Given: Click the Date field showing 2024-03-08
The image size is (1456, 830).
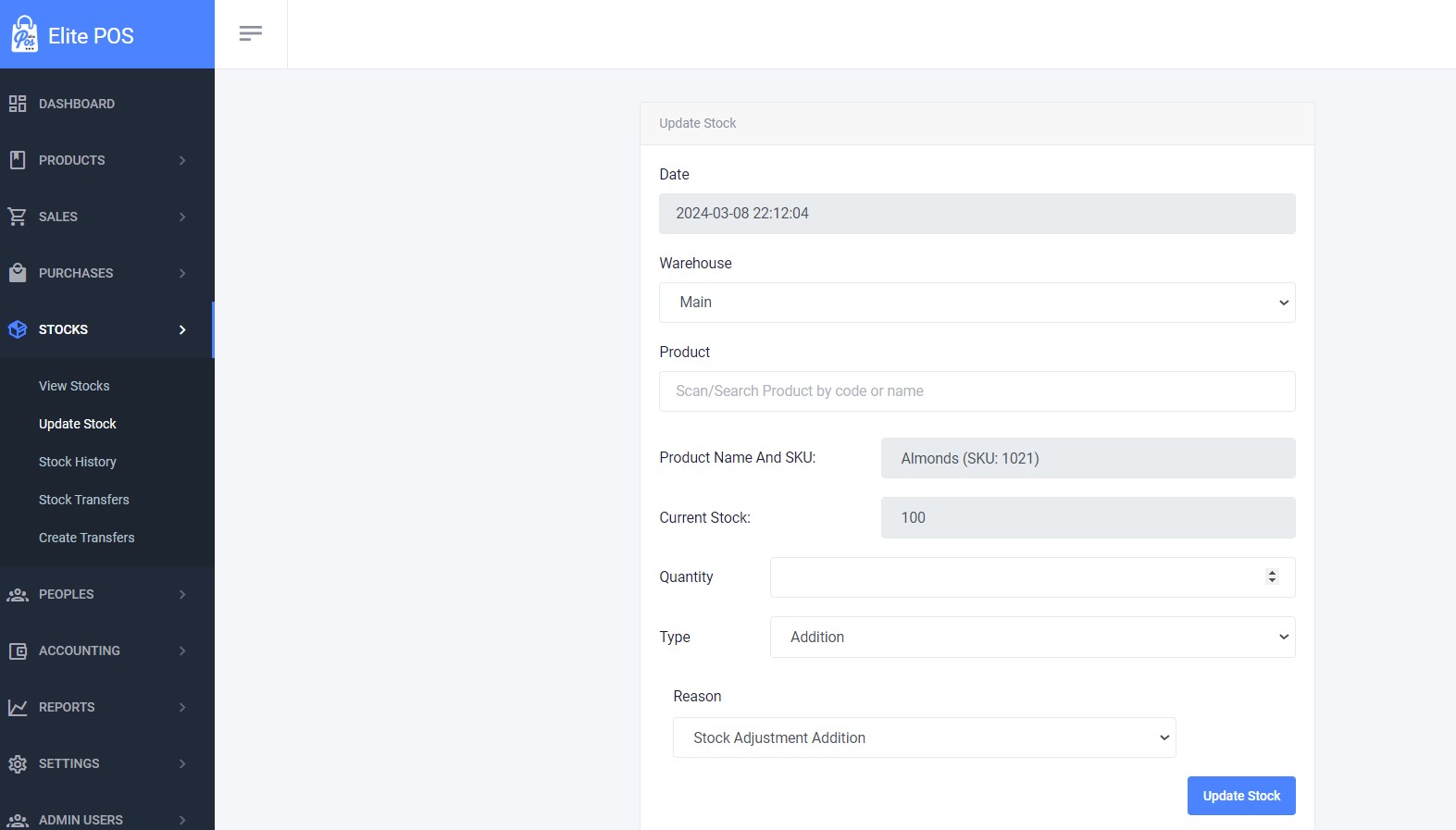Looking at the screenshot, I should click(x=977, y=214).
